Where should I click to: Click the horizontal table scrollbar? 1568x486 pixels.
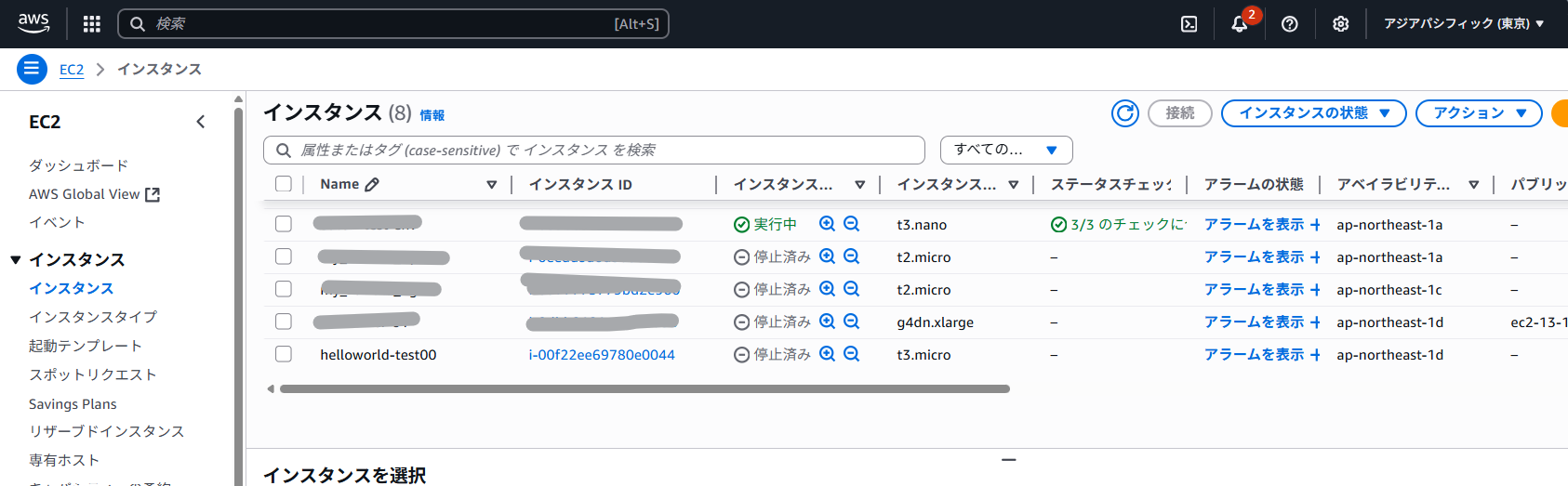pyautogui.click(x=644, y=389)
